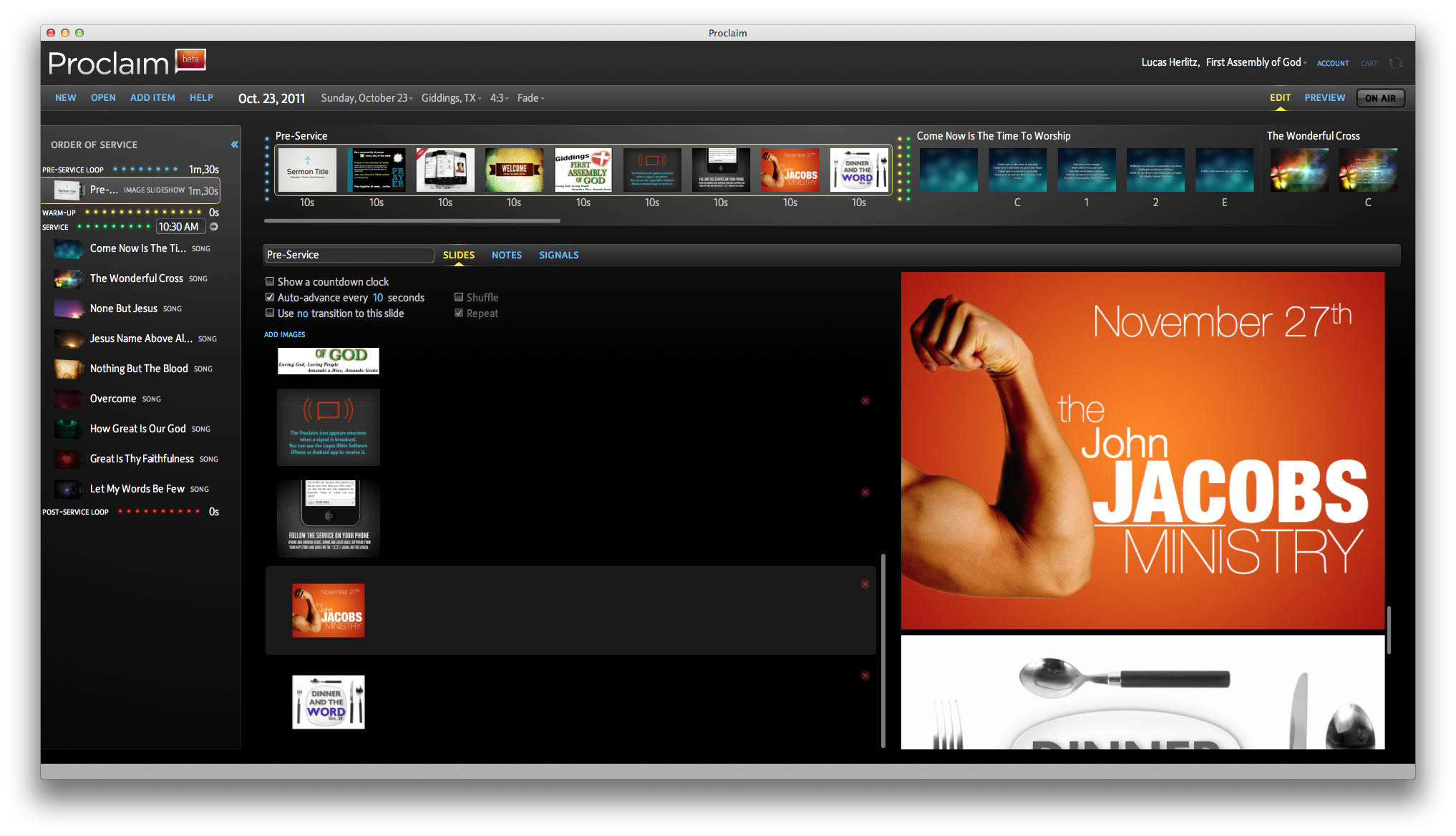This screenshot has height=836, width=1456.
Task: Open the Signals tab
Action: 558,255
